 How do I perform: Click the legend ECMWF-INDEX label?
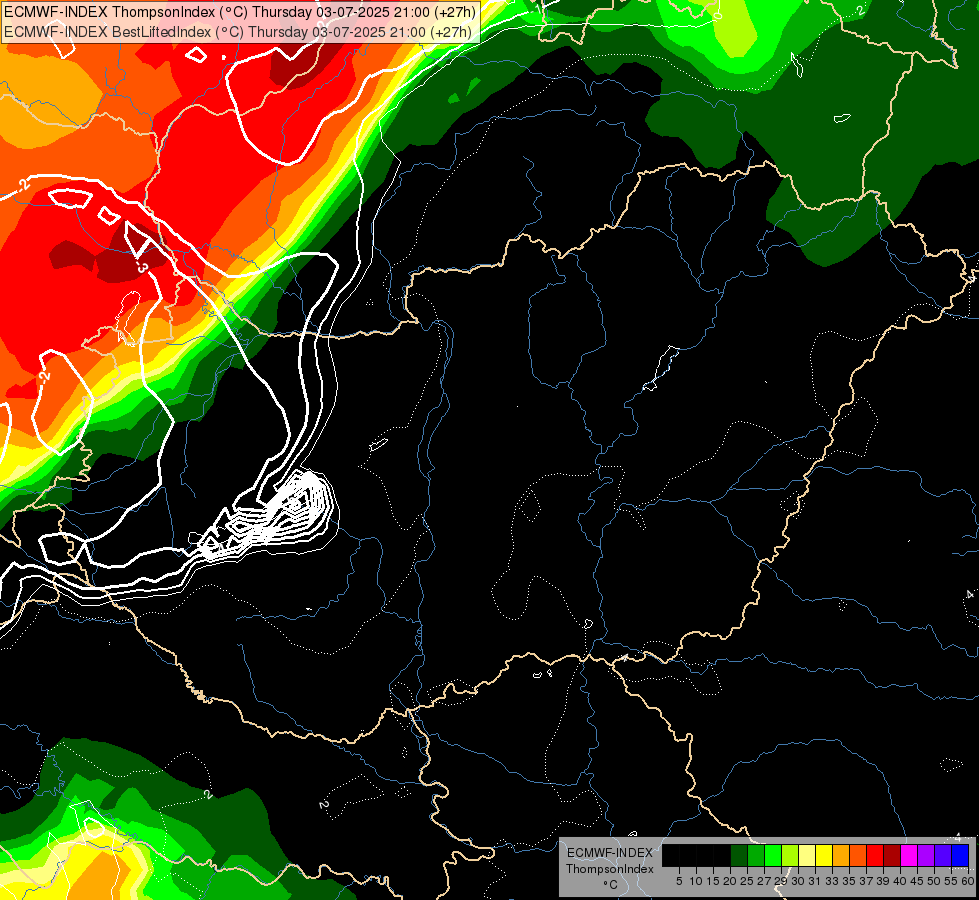coord(610,853)
